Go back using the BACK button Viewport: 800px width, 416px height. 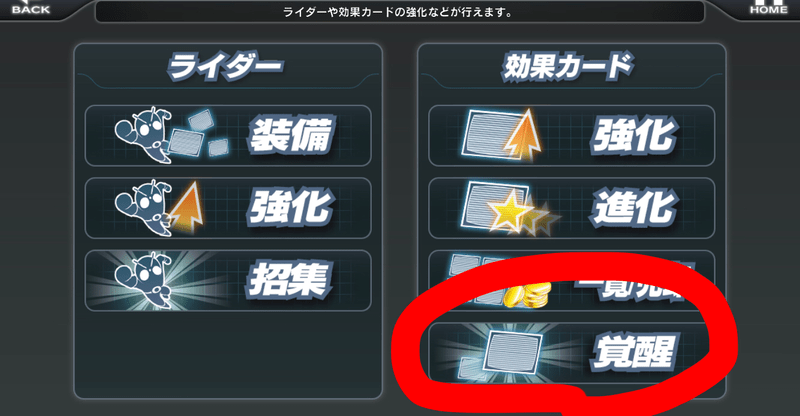click(x=31, y=8)
